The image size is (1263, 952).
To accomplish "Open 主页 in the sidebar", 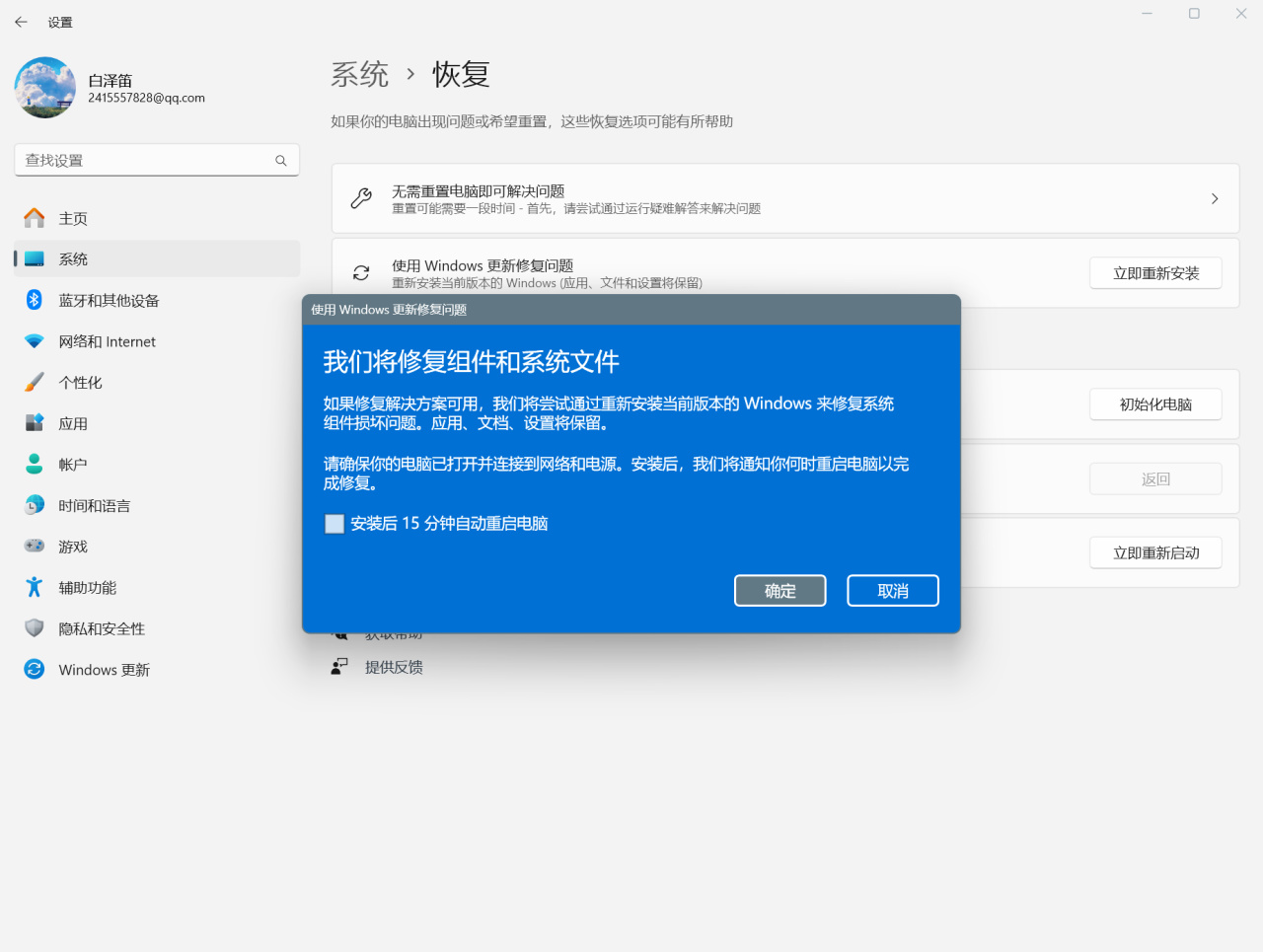I will (x=157, y=218).
